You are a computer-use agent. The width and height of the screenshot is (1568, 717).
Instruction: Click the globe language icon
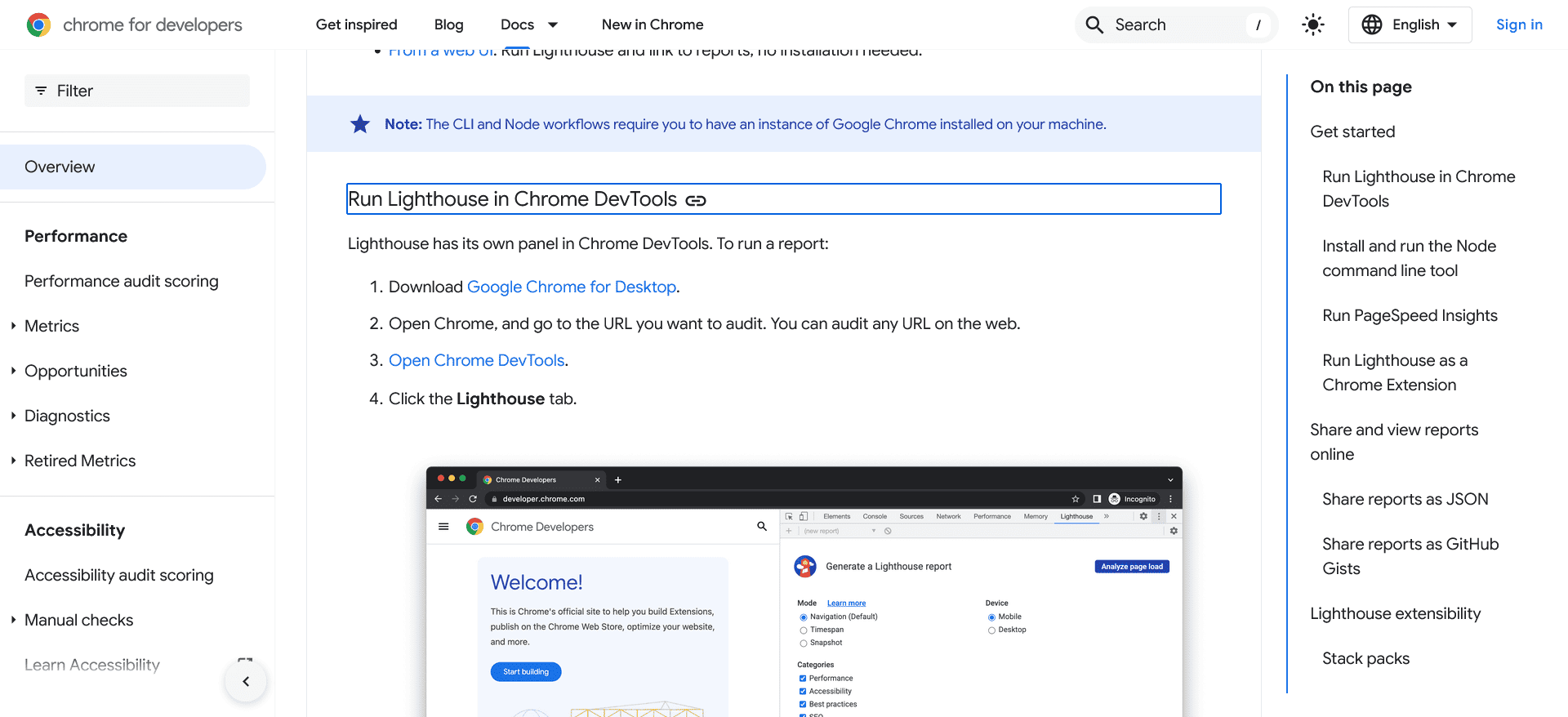pyautogui.click(x=1372, y=24)
